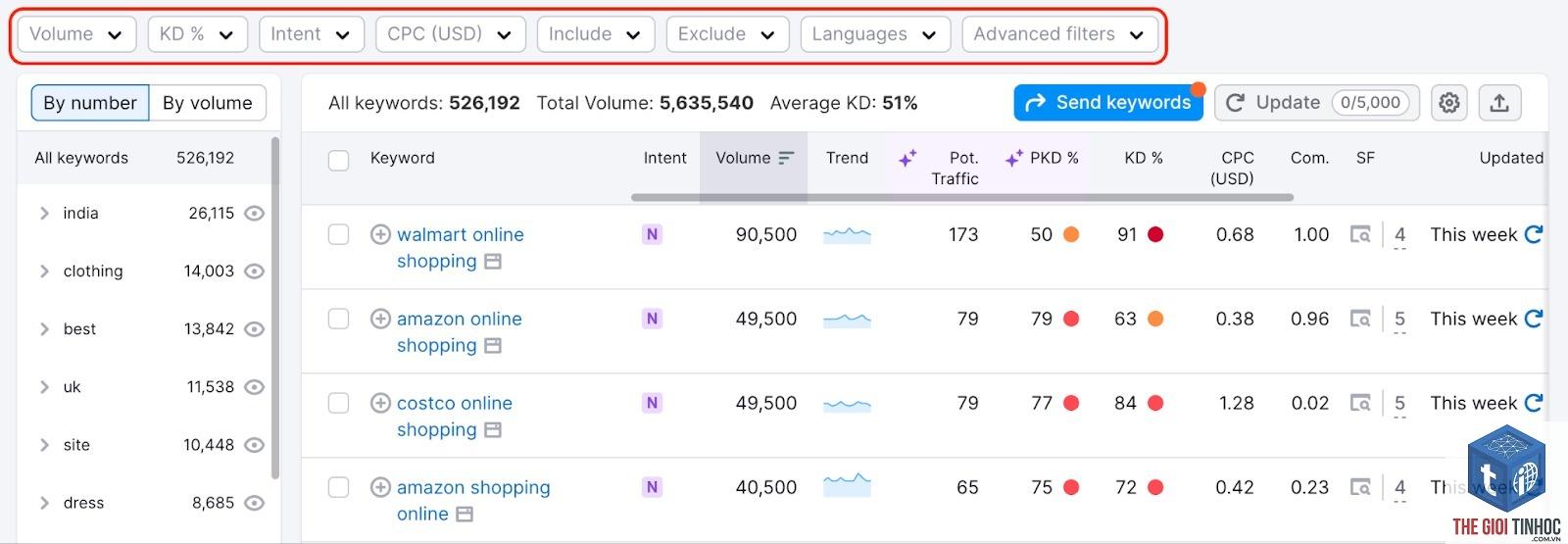Add walmart online shopping keyword with plus icon
Viewport: 1568px width, 544px height.
pos(380,234)
